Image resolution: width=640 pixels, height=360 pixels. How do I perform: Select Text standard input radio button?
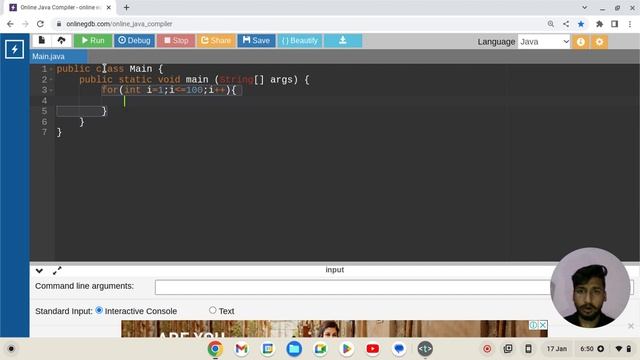[213, 310]
